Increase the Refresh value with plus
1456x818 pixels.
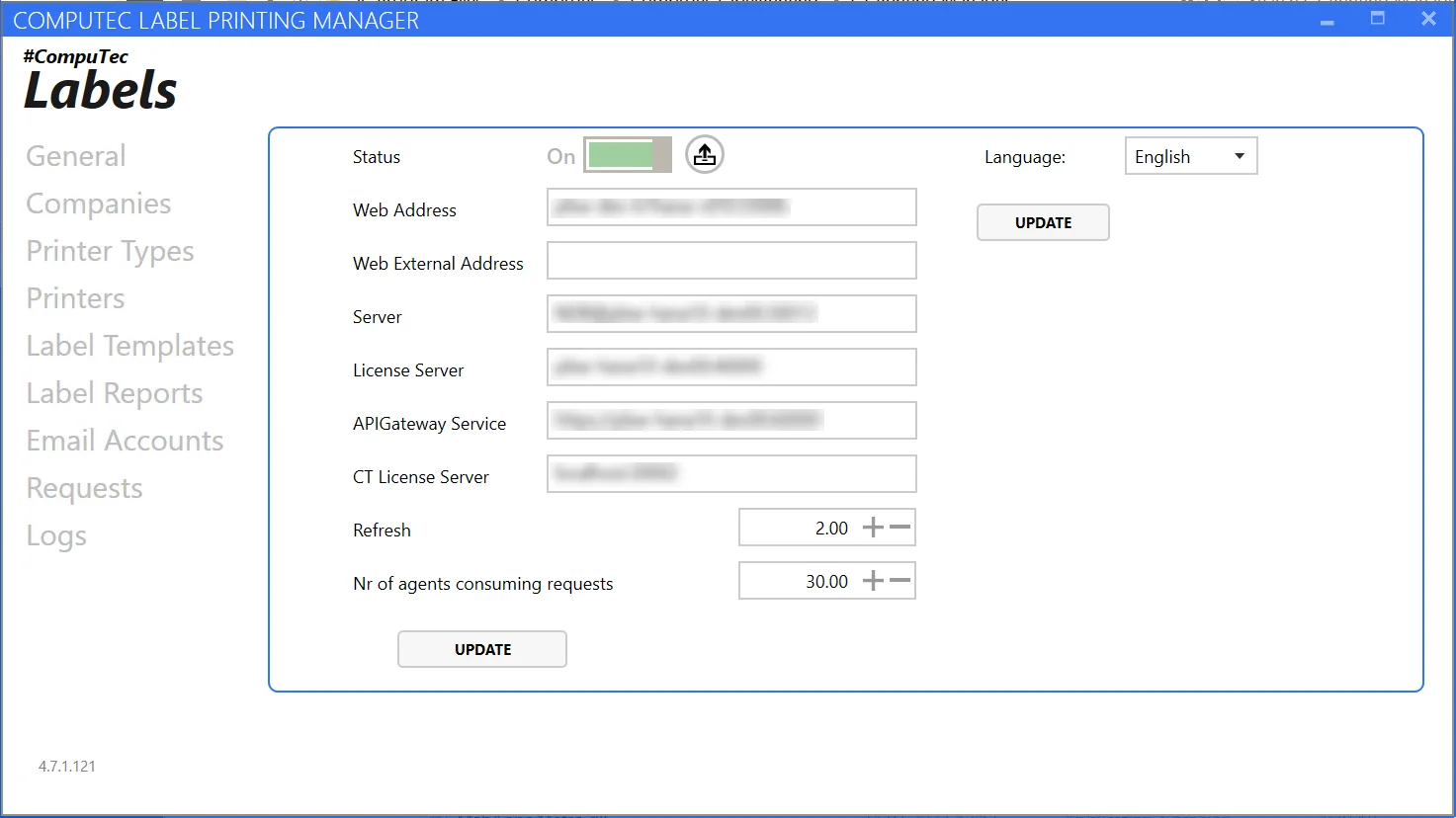[x=873, y=528]
